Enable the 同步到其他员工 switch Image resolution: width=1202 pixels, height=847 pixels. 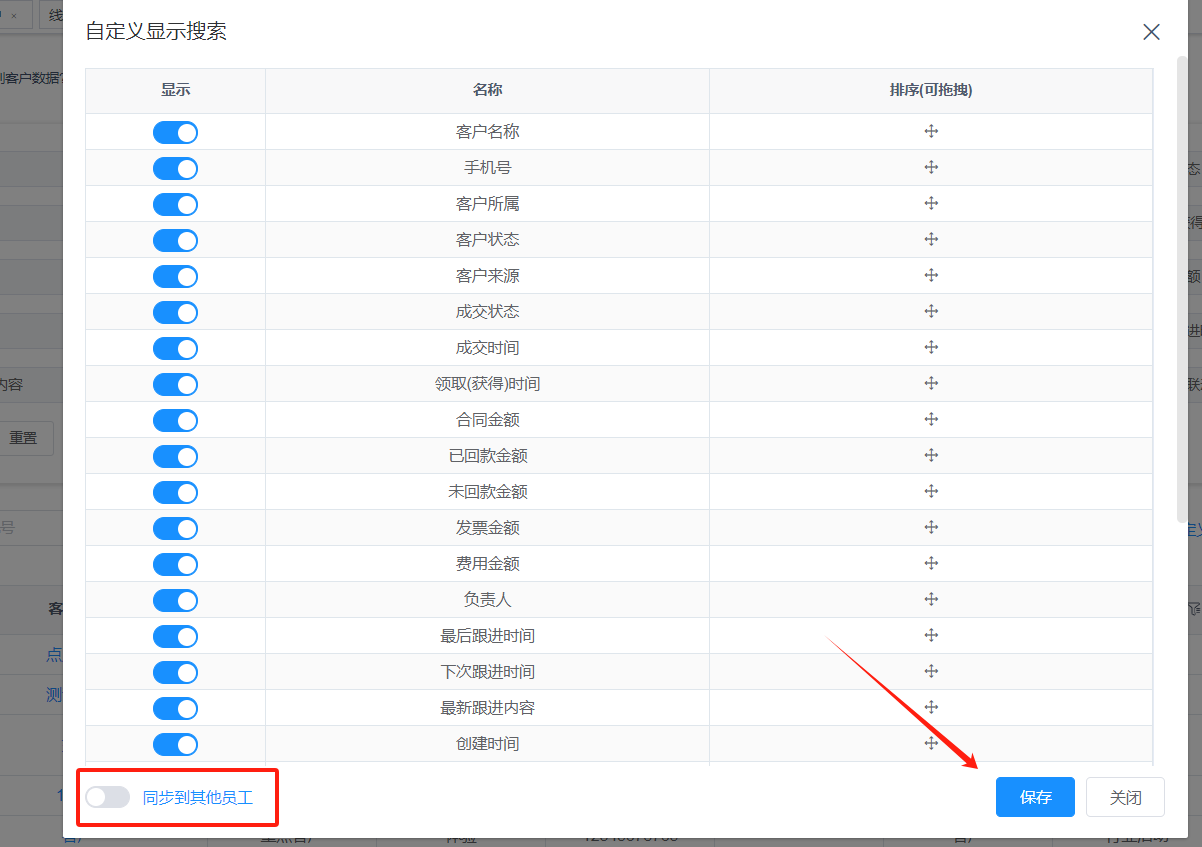107,797
